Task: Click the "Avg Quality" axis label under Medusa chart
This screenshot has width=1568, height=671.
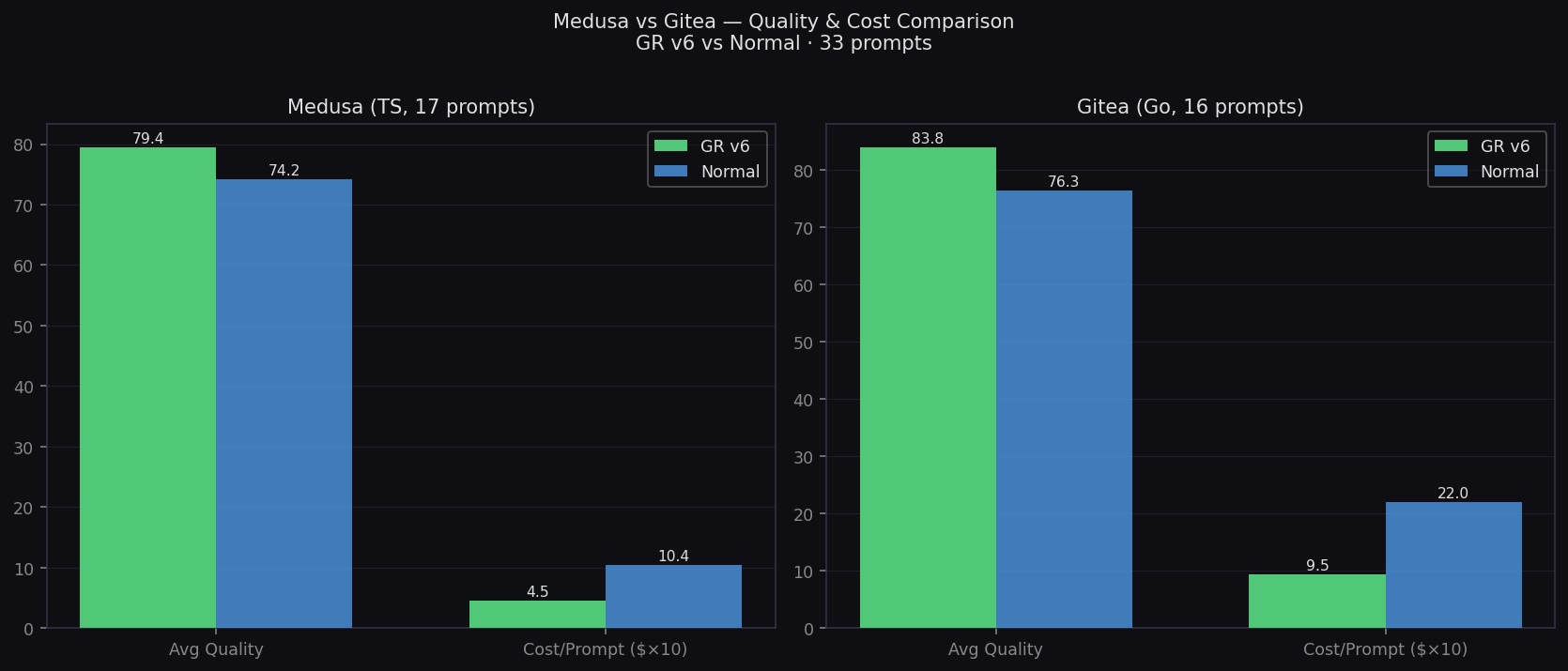Action: [x=216, y=649]
